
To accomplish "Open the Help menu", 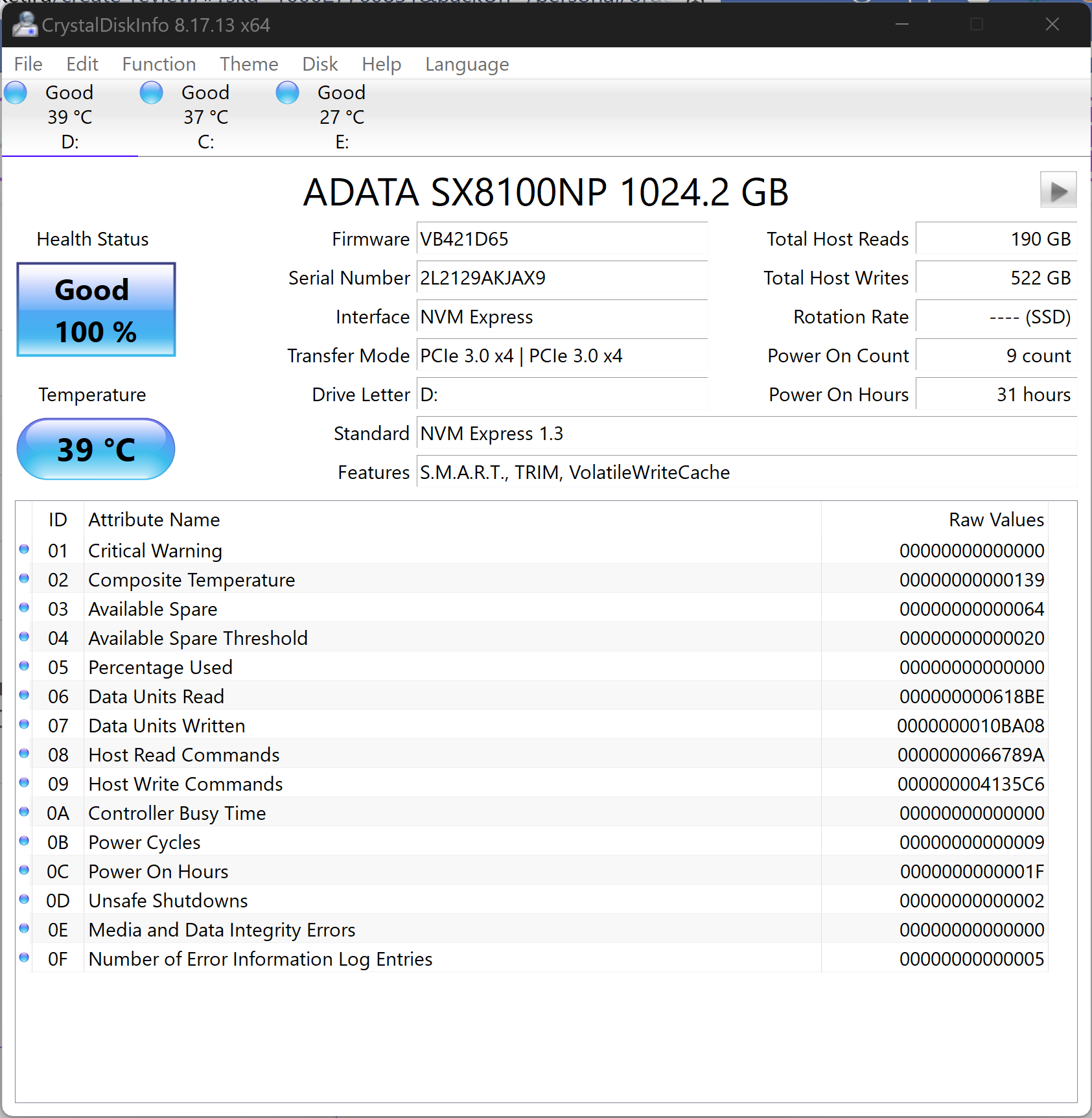I will click(381, 64).
